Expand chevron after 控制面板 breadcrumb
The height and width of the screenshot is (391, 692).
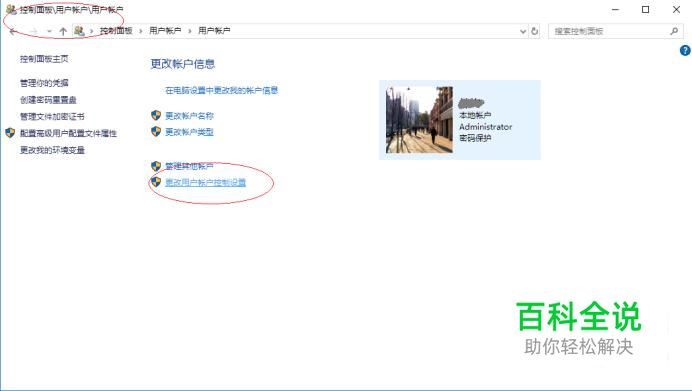tap(140, 31)
